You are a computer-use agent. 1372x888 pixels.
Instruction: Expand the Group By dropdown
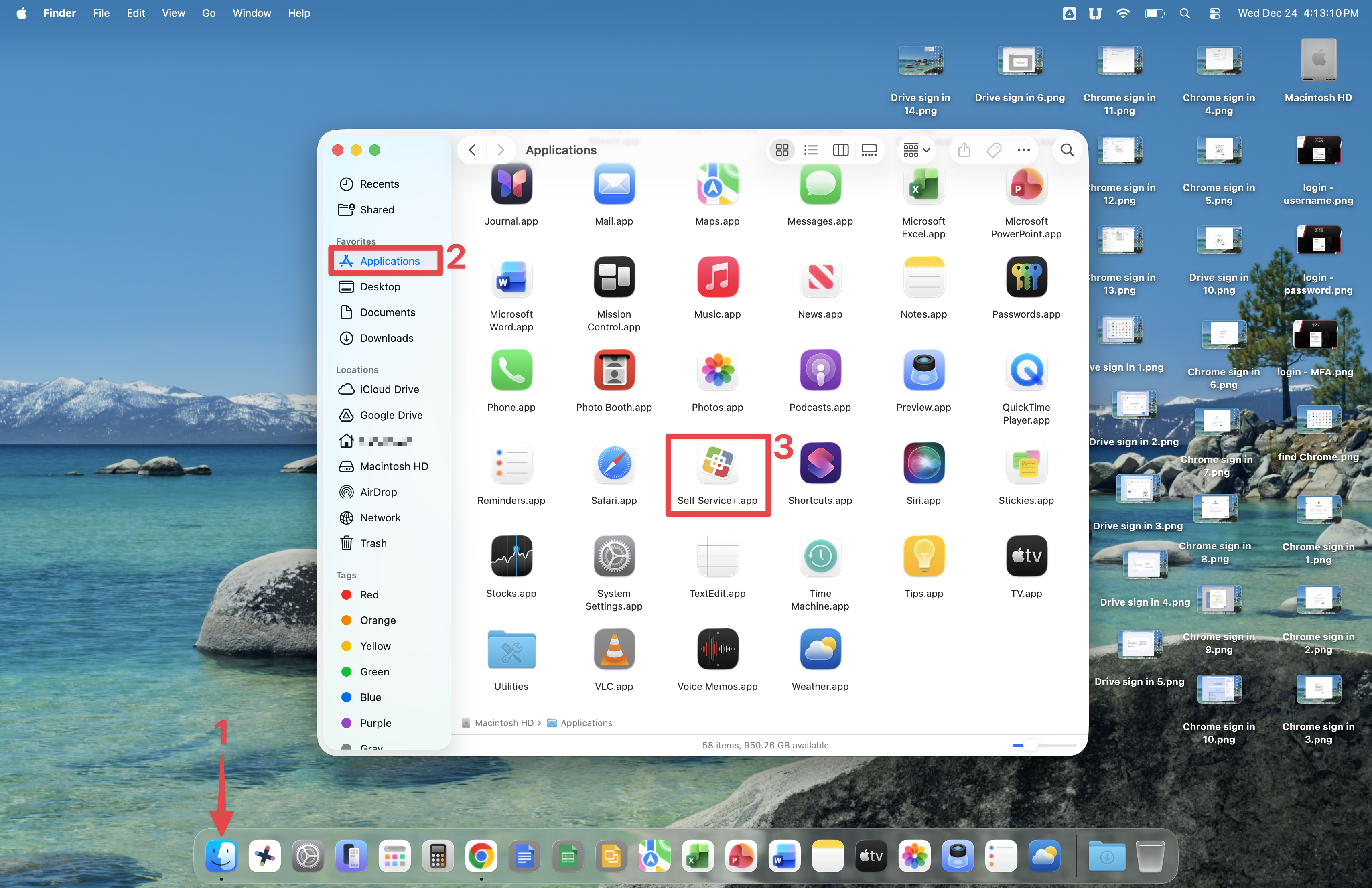[x=916, y=150]
